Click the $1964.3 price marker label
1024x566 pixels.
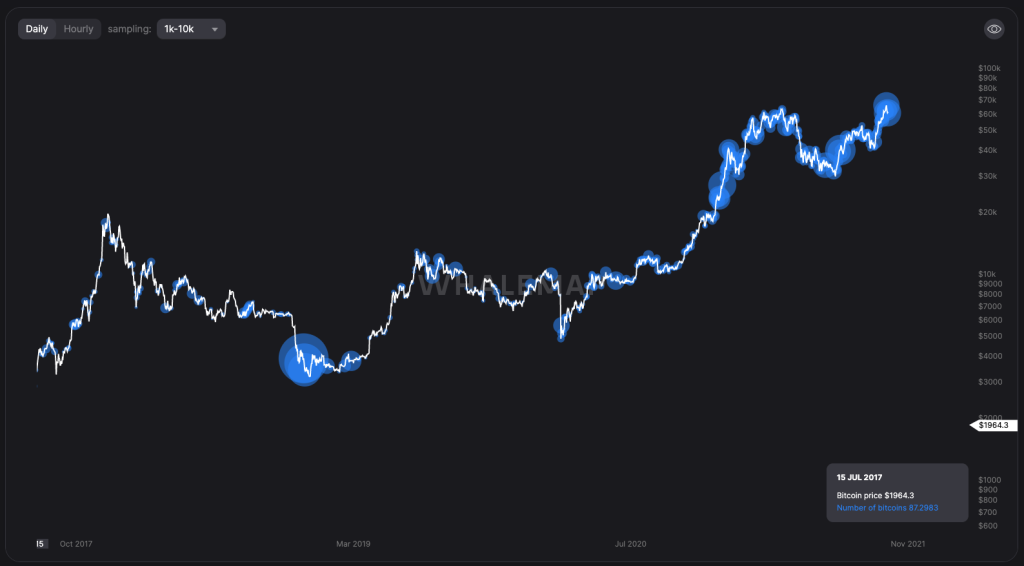coord(997,425)
